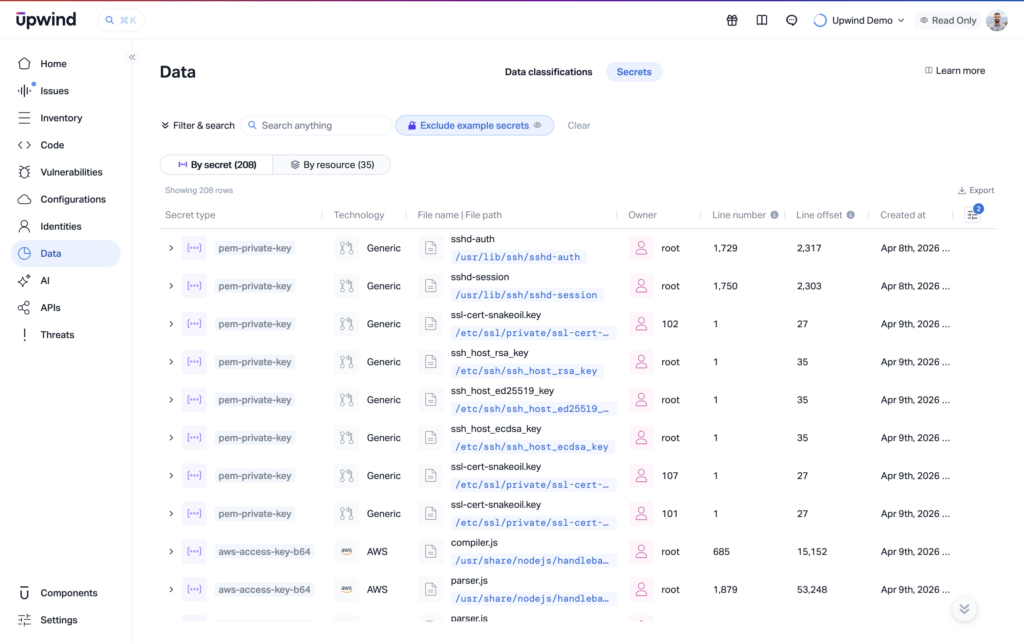Open Vulnerabilities from the sidebar
This screenshot has height=643, width=1024.
pyautogui.click(x=70, y=172)
